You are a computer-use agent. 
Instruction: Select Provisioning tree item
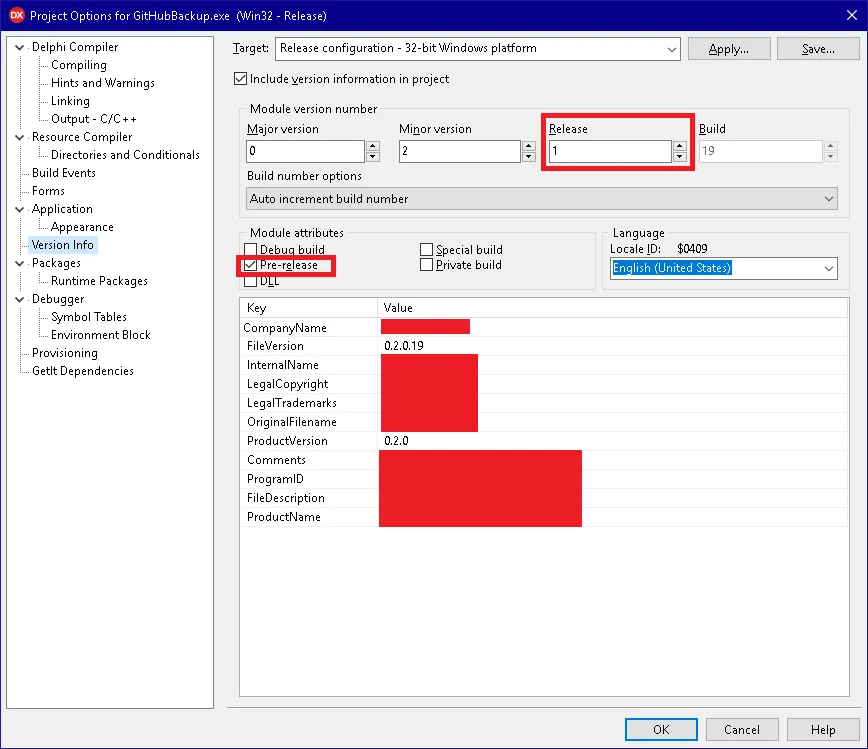point(65,353)
